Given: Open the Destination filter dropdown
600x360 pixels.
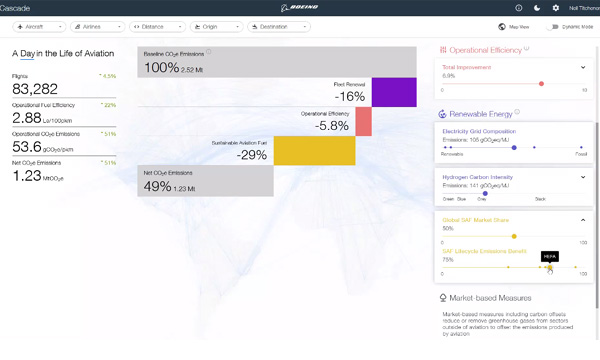Looking at the screenshot, I should (x=279, y=27).
